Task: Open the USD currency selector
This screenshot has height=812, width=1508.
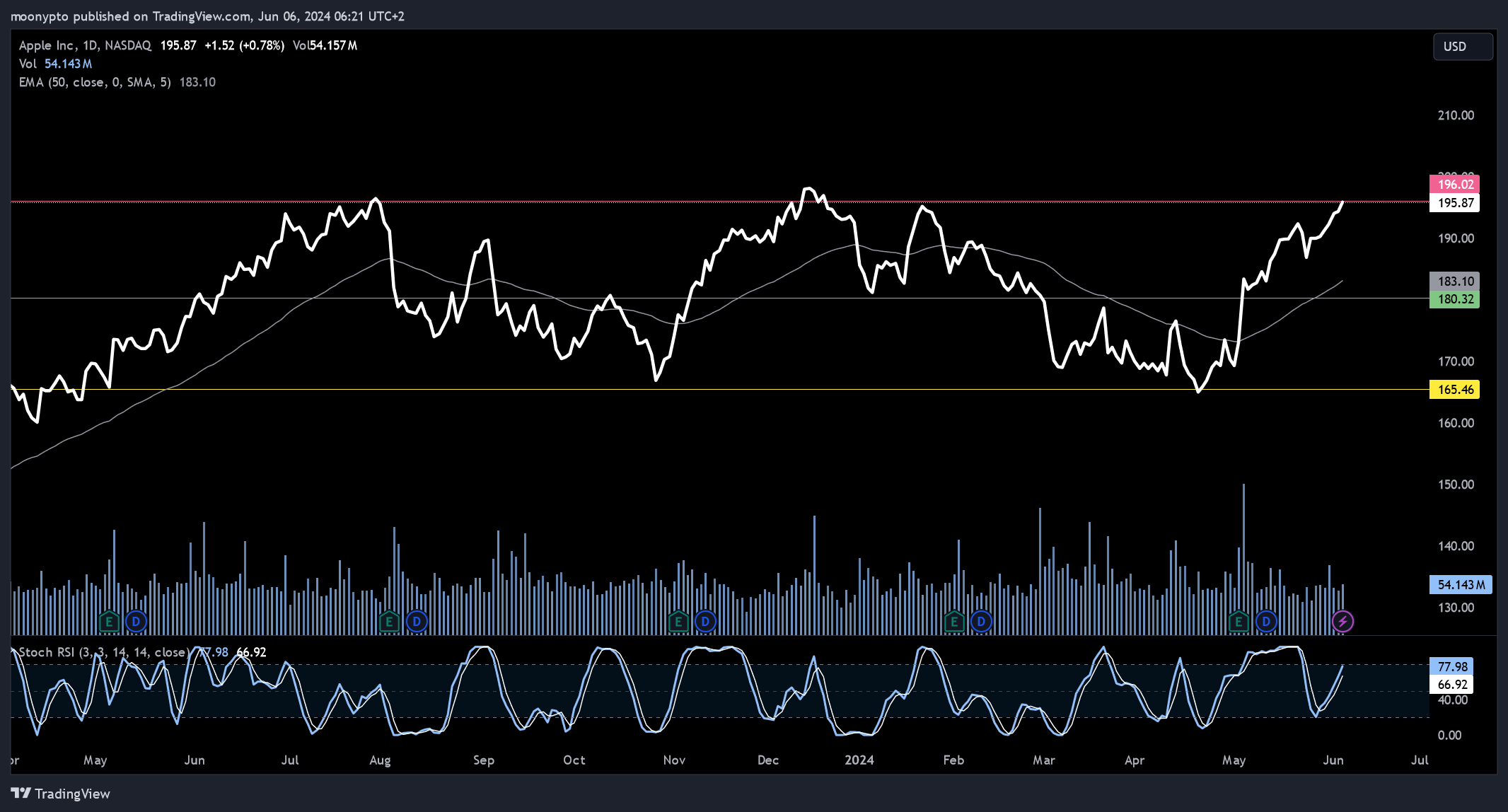Action: coord(1463,47)
